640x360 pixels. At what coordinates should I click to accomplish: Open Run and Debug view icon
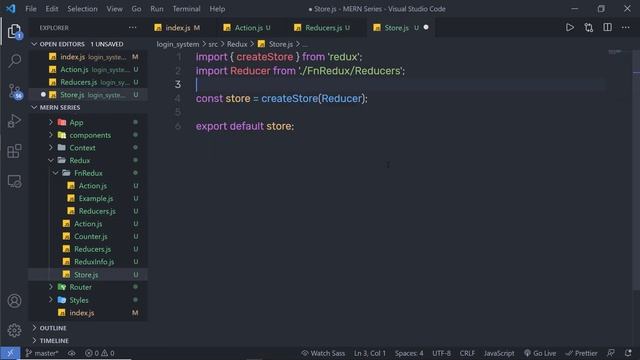coord(14,121)
